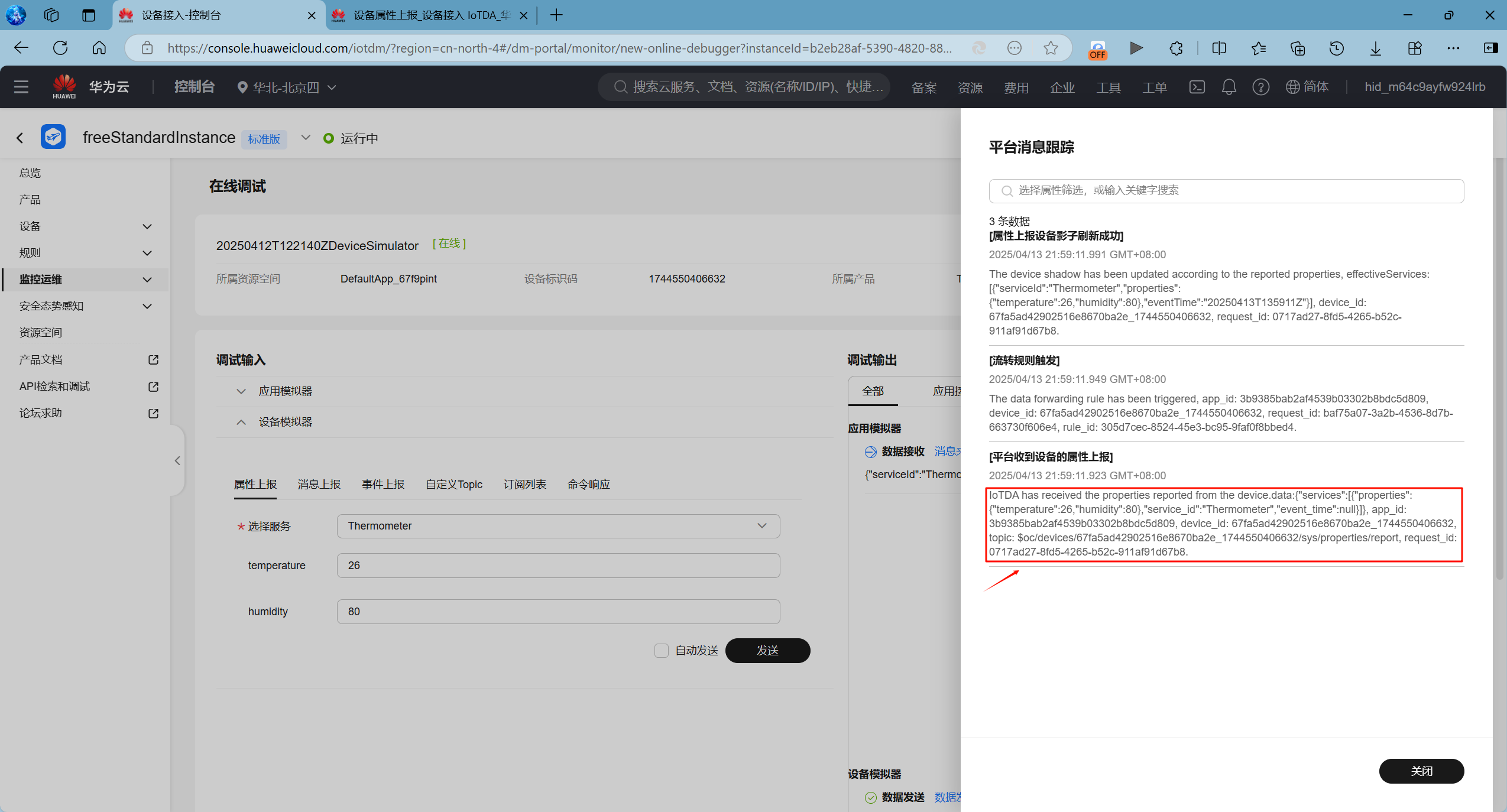Collapse the left sidebar handle
The height and width of the screenshot is (812, 1507).
pyautogui.click(x=177, y=460)
